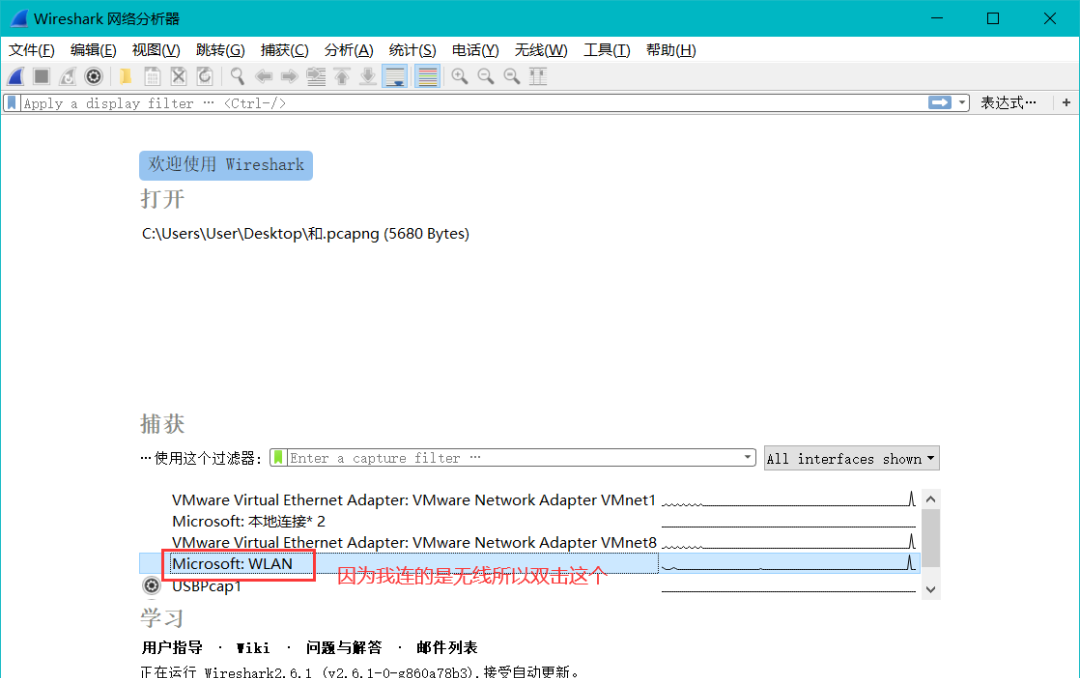Open the 工具(T) menu

point(607,50)
